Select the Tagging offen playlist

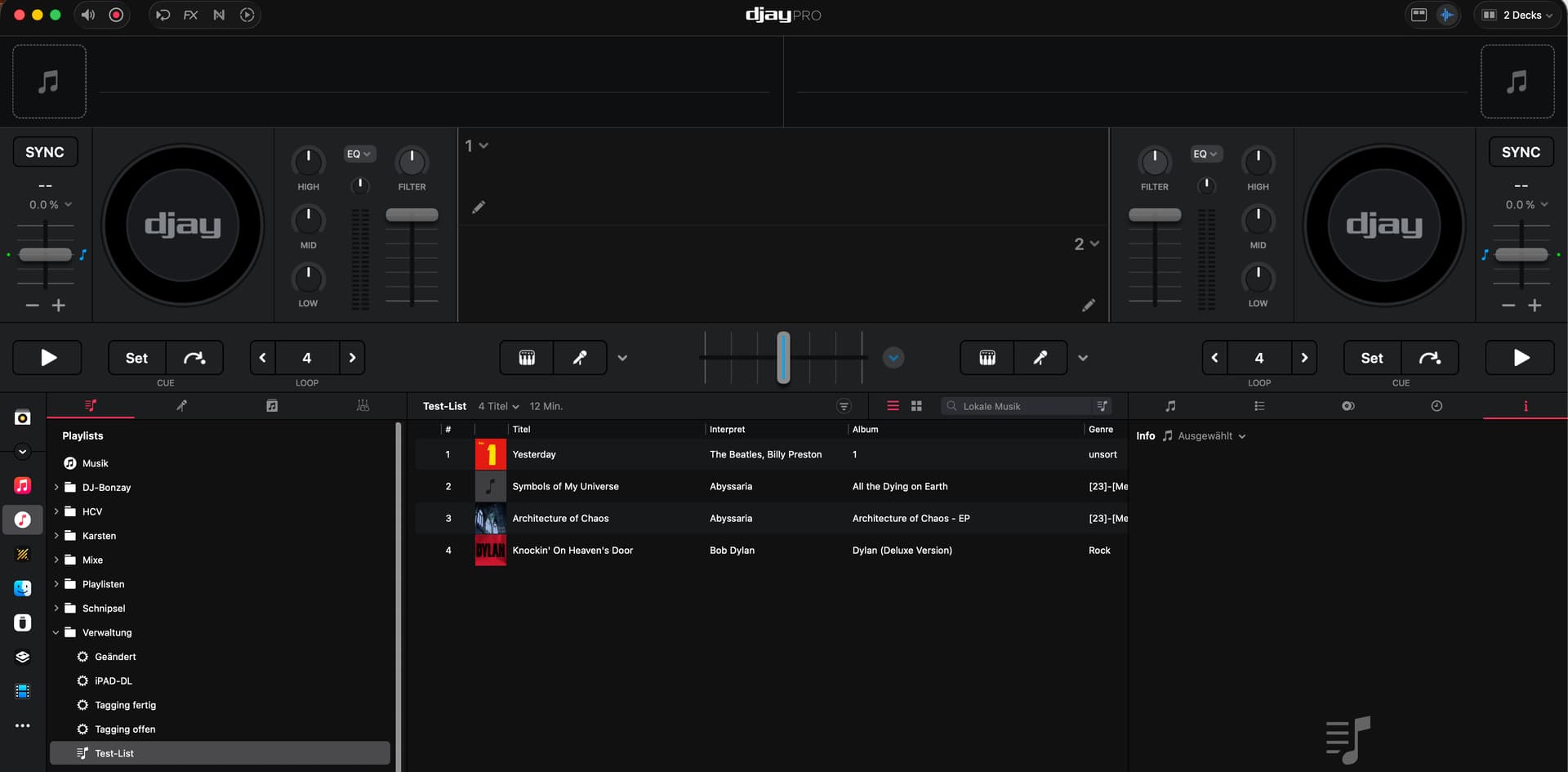pyautogui.click(x=125, y=730)
